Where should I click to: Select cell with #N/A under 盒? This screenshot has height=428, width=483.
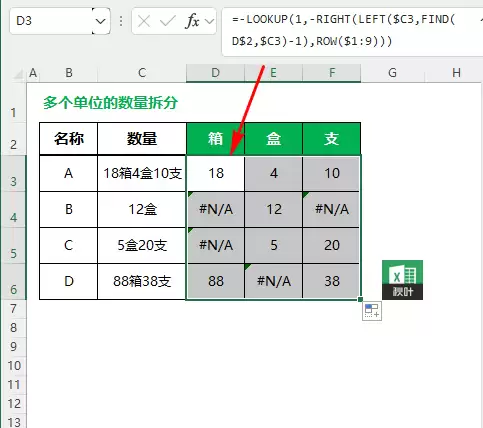tap(274, 281)
